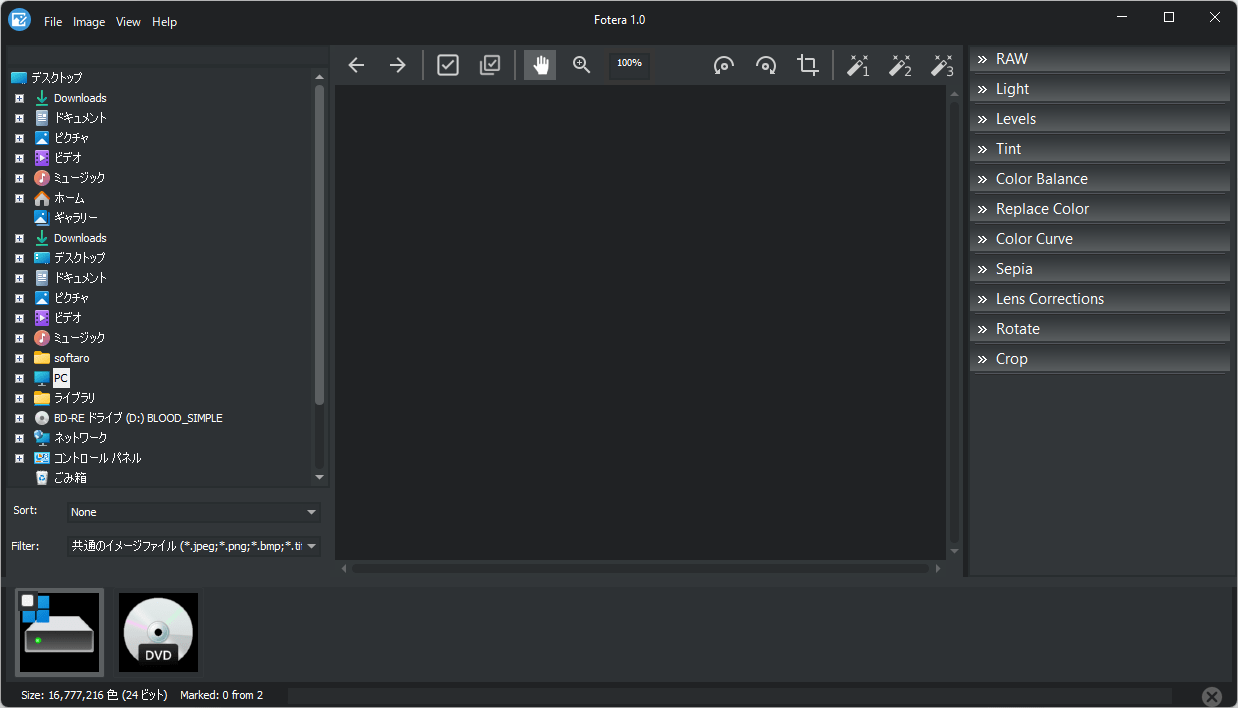This screenshot has height=708, width=1238.
Task: Toggle mark all images checkbox button
Action: [x=490, y=65]
